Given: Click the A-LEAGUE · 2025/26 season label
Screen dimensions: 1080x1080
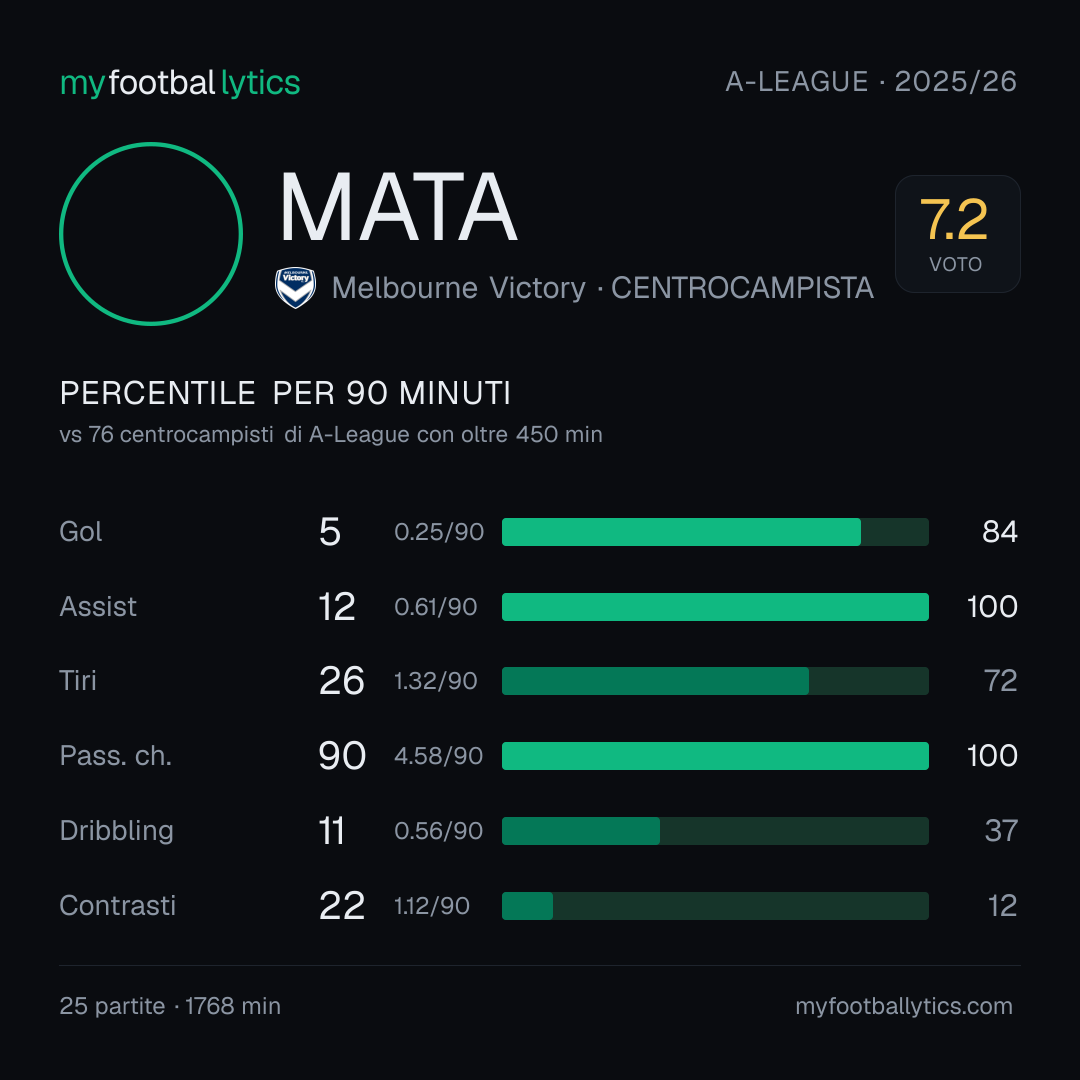Looking at the screenshot, I should click(871, 82).
